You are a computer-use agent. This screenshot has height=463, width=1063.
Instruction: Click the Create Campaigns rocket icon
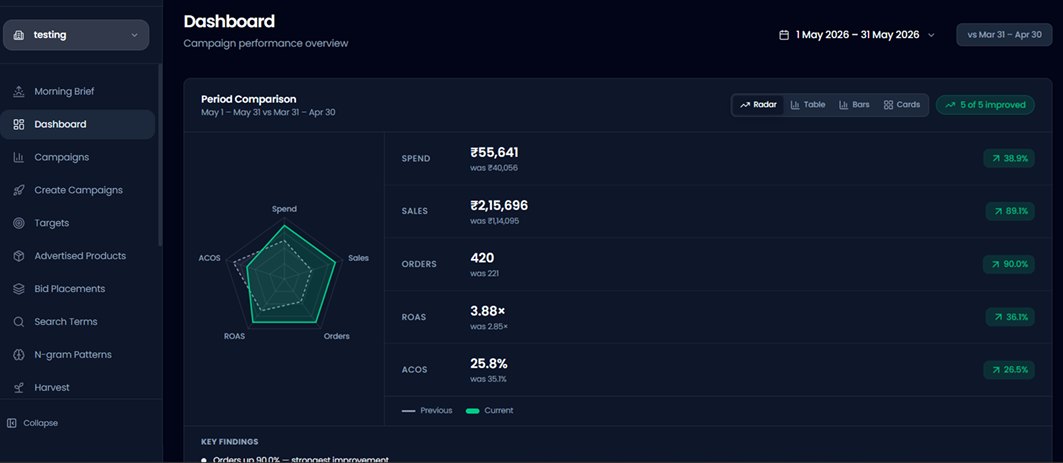[x=19, y=190]
